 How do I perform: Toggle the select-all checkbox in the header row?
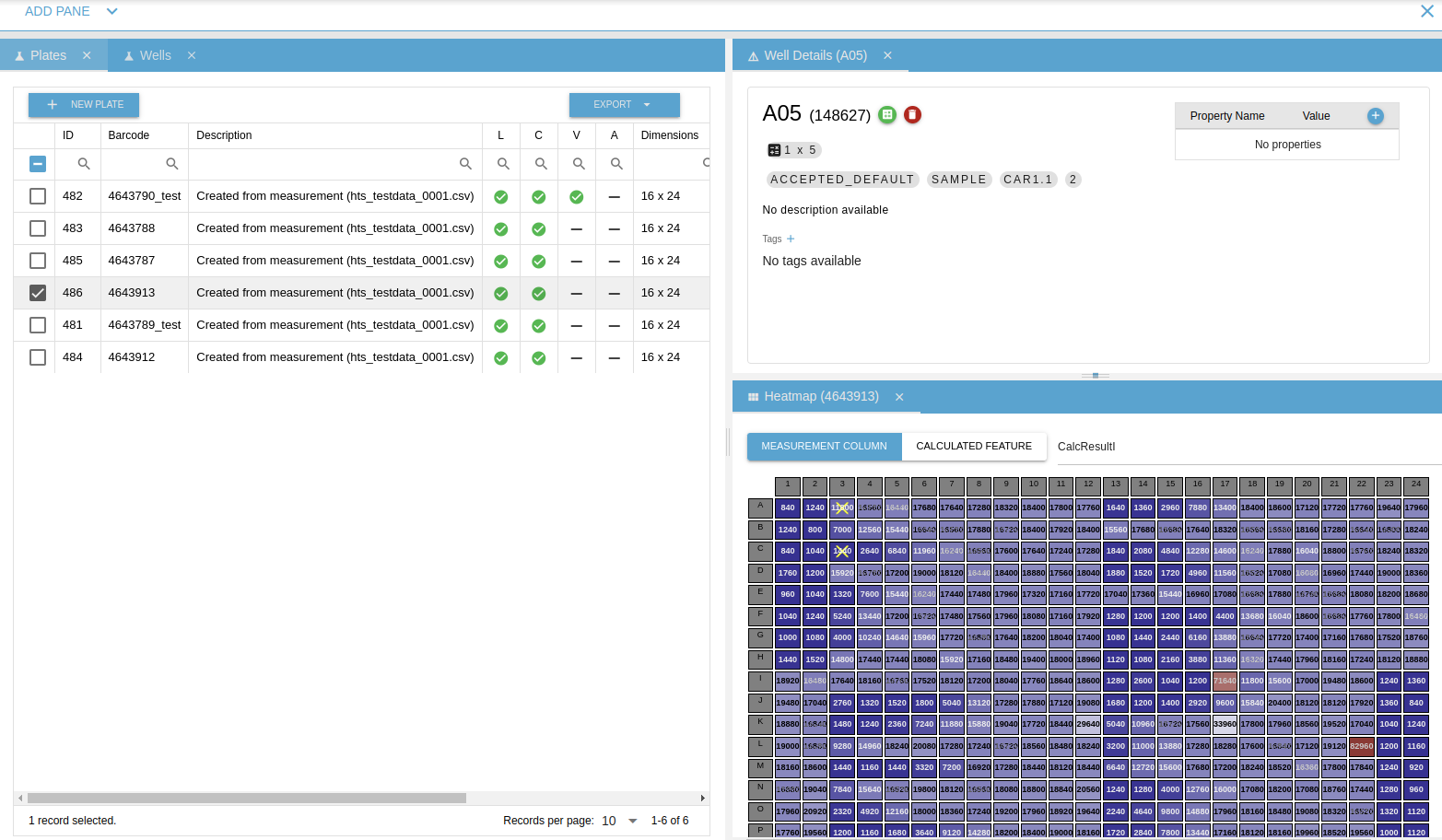pyautogui.click(x=38, y=164)
